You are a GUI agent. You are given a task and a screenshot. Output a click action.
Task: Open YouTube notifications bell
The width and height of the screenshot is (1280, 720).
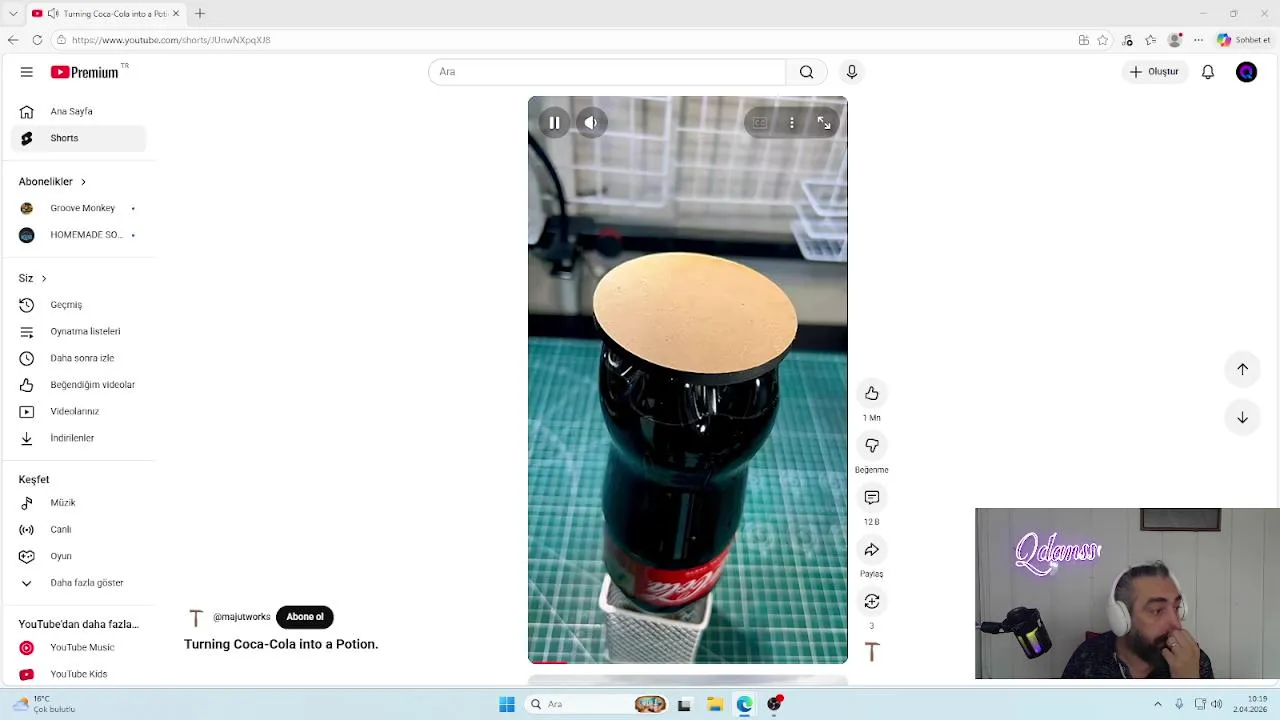point(1208,72)
